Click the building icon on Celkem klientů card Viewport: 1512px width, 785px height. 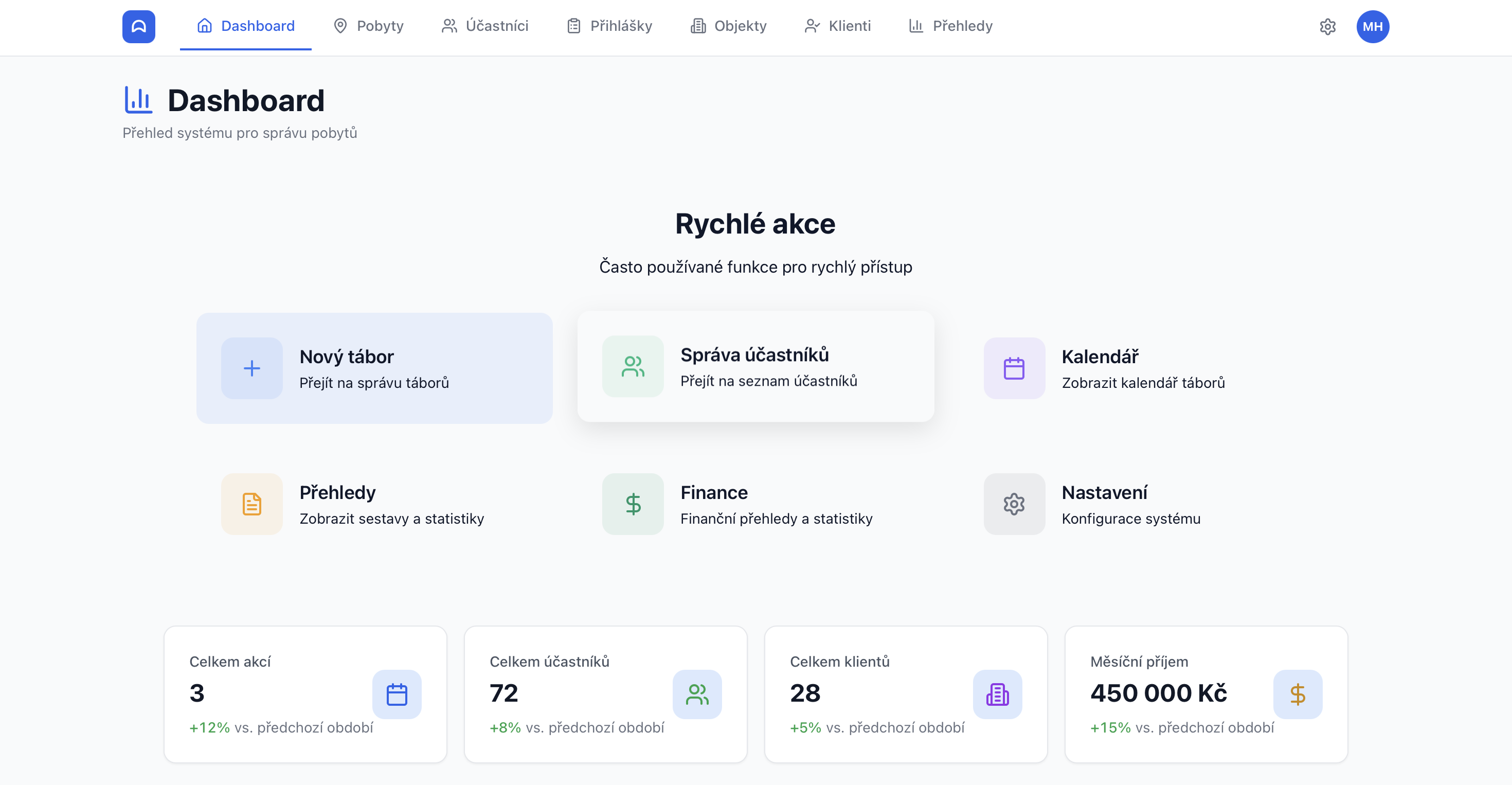coord(998,694)
